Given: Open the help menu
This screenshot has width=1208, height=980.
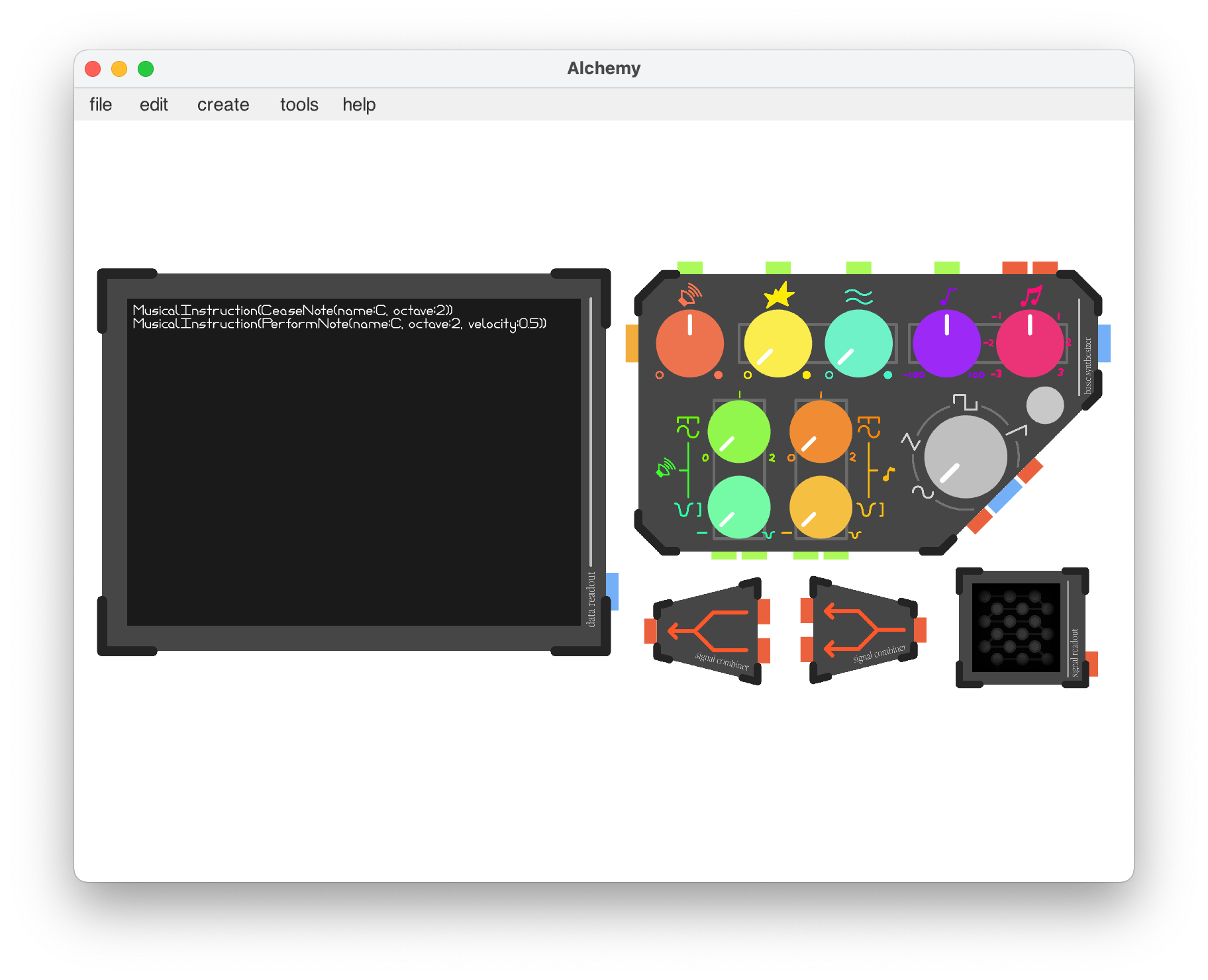Looking at the screenshot, I should pyautogui.click(x=359, y=105).
